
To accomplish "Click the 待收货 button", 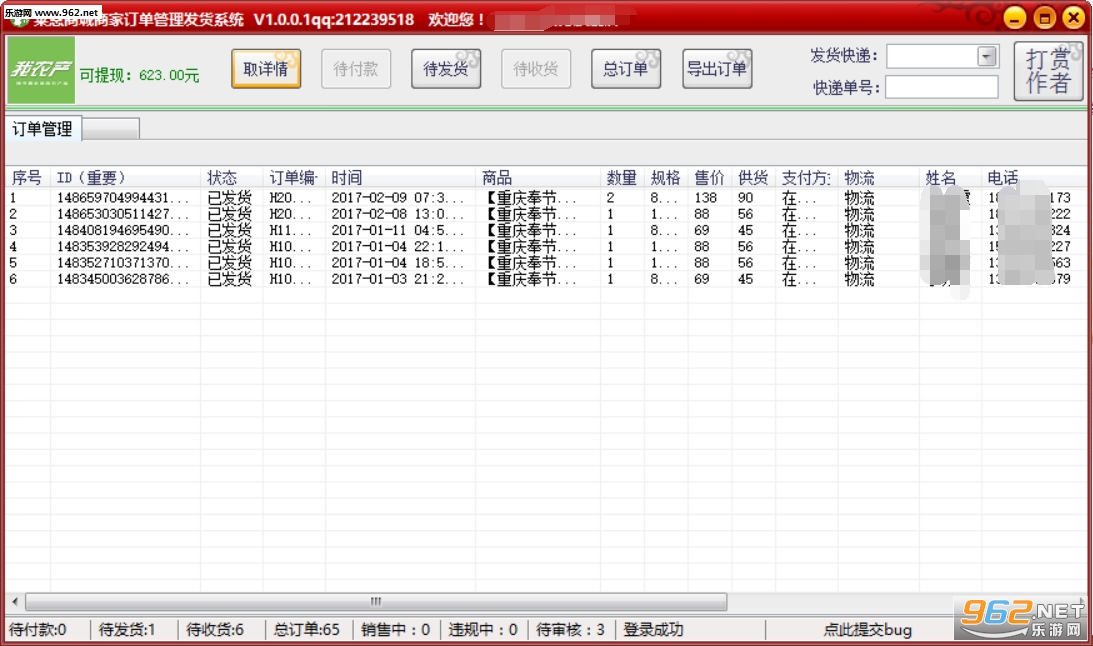I will click(x=535, y=69).
